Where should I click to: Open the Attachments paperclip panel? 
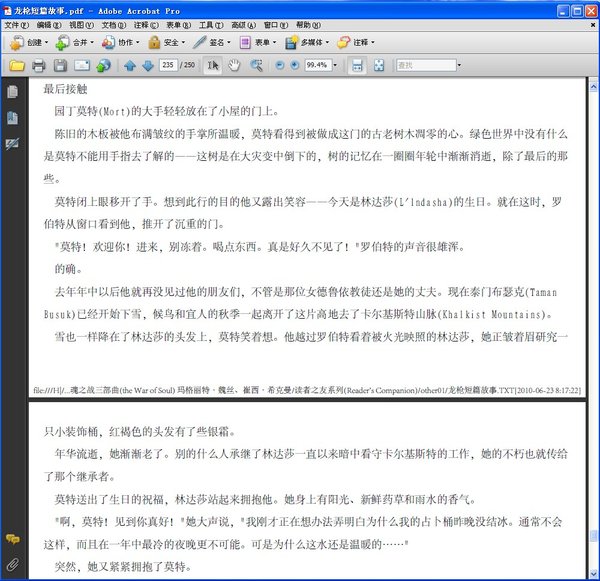click(12, 563)
